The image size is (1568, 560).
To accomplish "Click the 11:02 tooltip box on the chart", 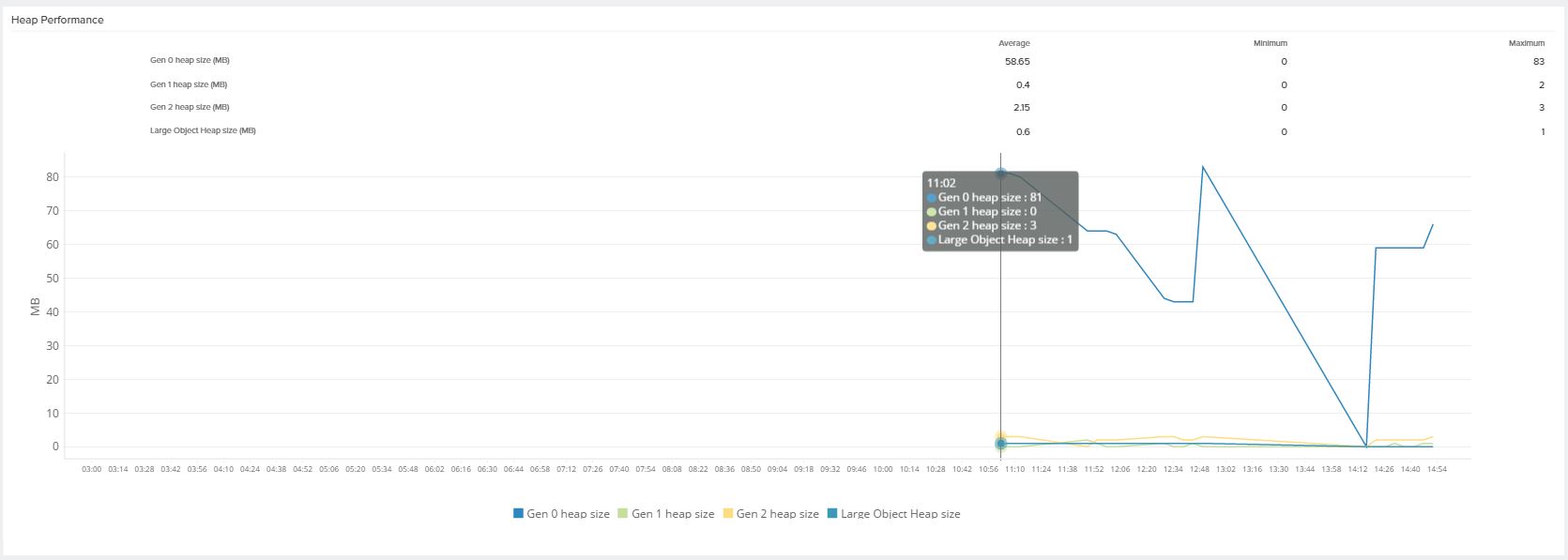I will point(1000,211).
